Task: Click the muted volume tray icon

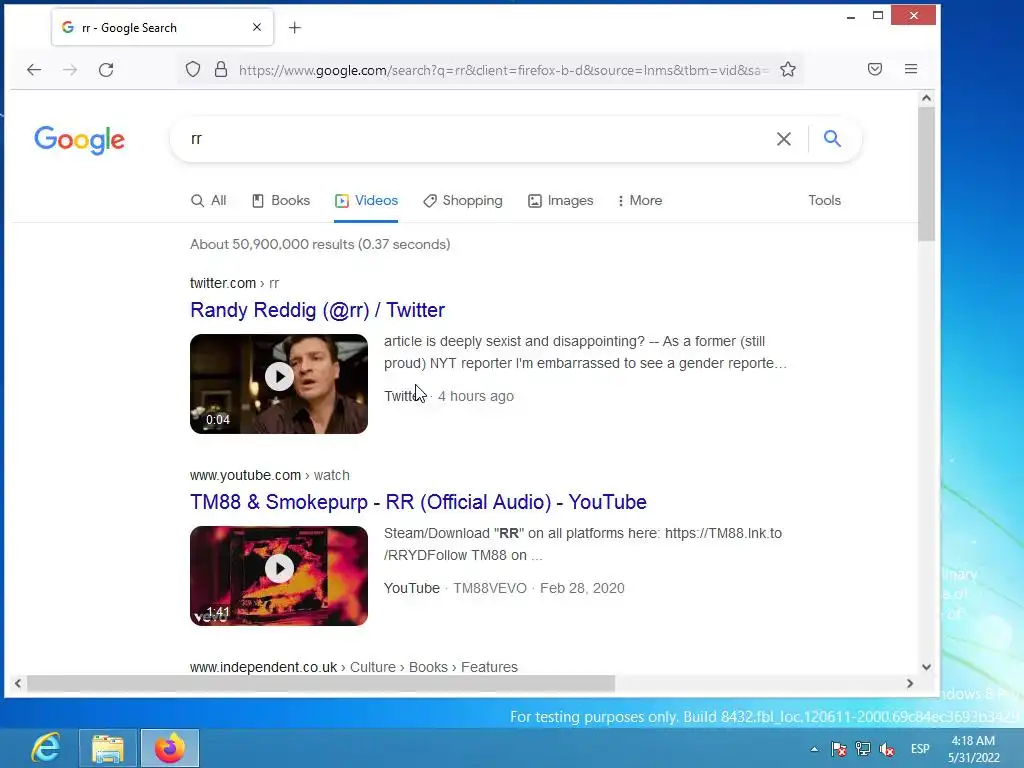Action: (x=887, y=749)
